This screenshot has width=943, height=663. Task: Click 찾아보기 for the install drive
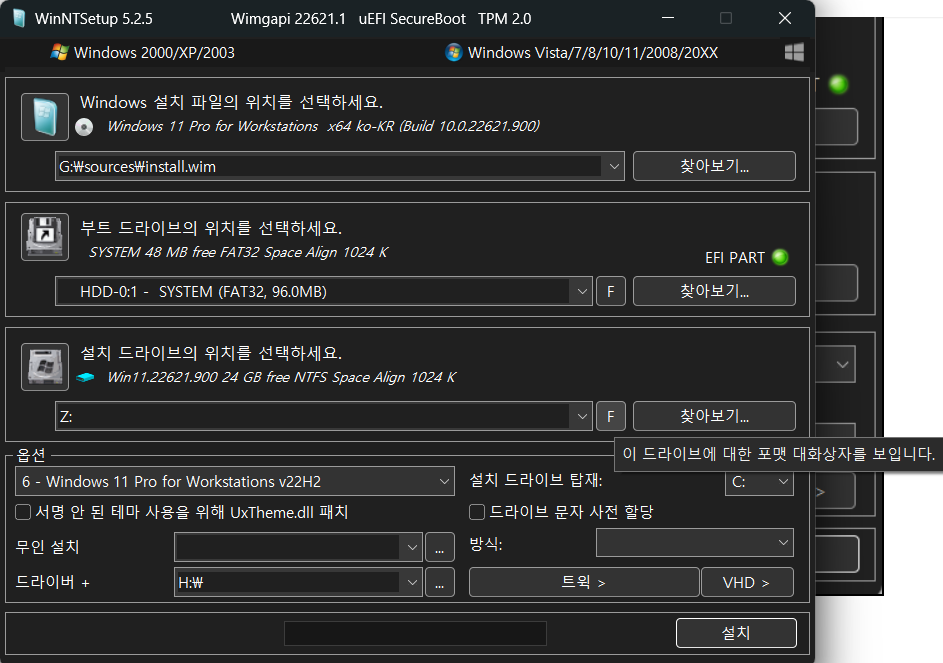pyautogui.click(x=714, y=416)
